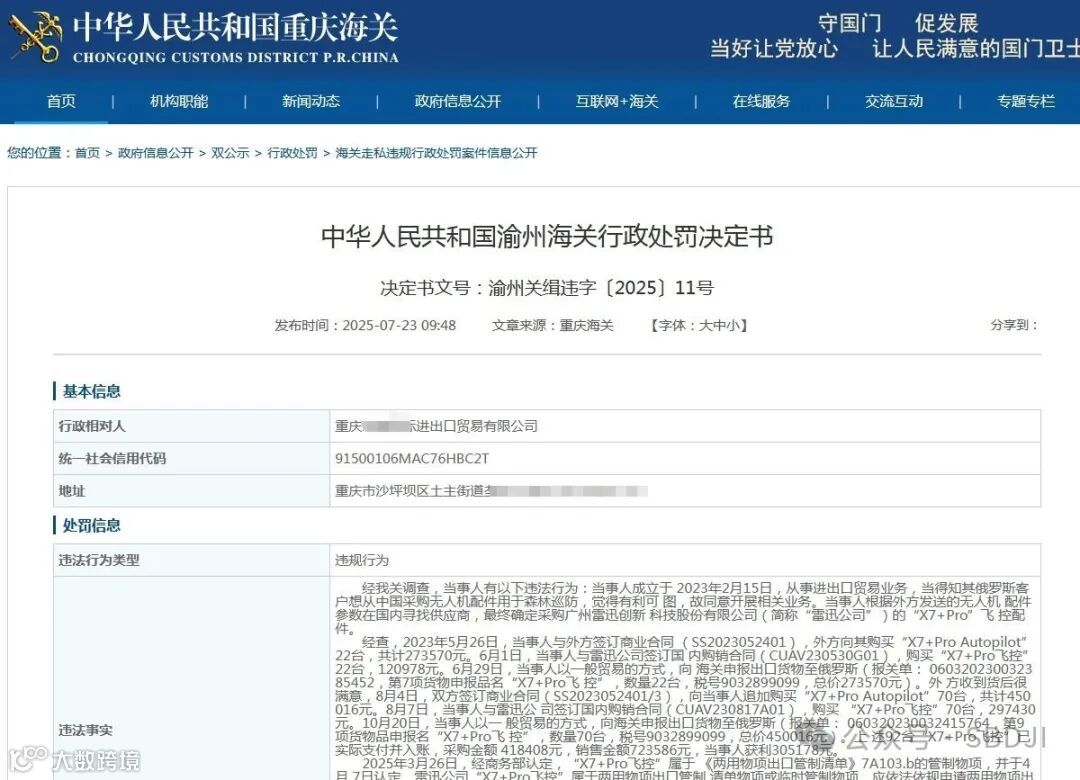Image resolution: width=1080 pixels, height=780 pixels.
Task: Open the 机构职能 menu item
Action: tap(179, 101)
